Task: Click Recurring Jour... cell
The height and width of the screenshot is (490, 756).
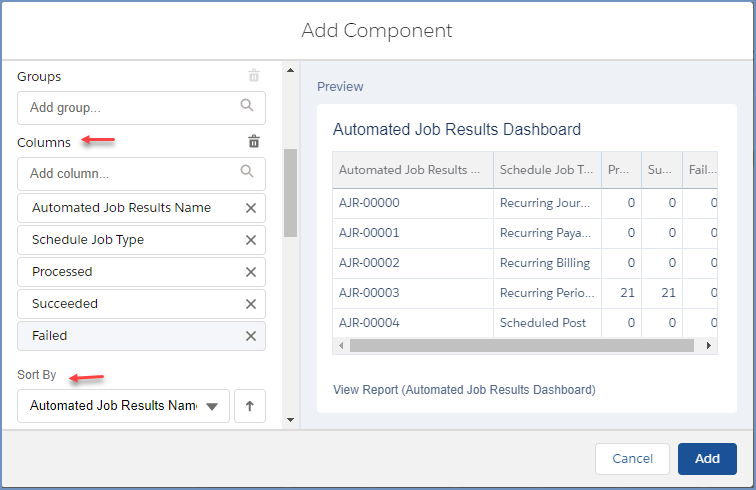Action: [x=547, y=203]
